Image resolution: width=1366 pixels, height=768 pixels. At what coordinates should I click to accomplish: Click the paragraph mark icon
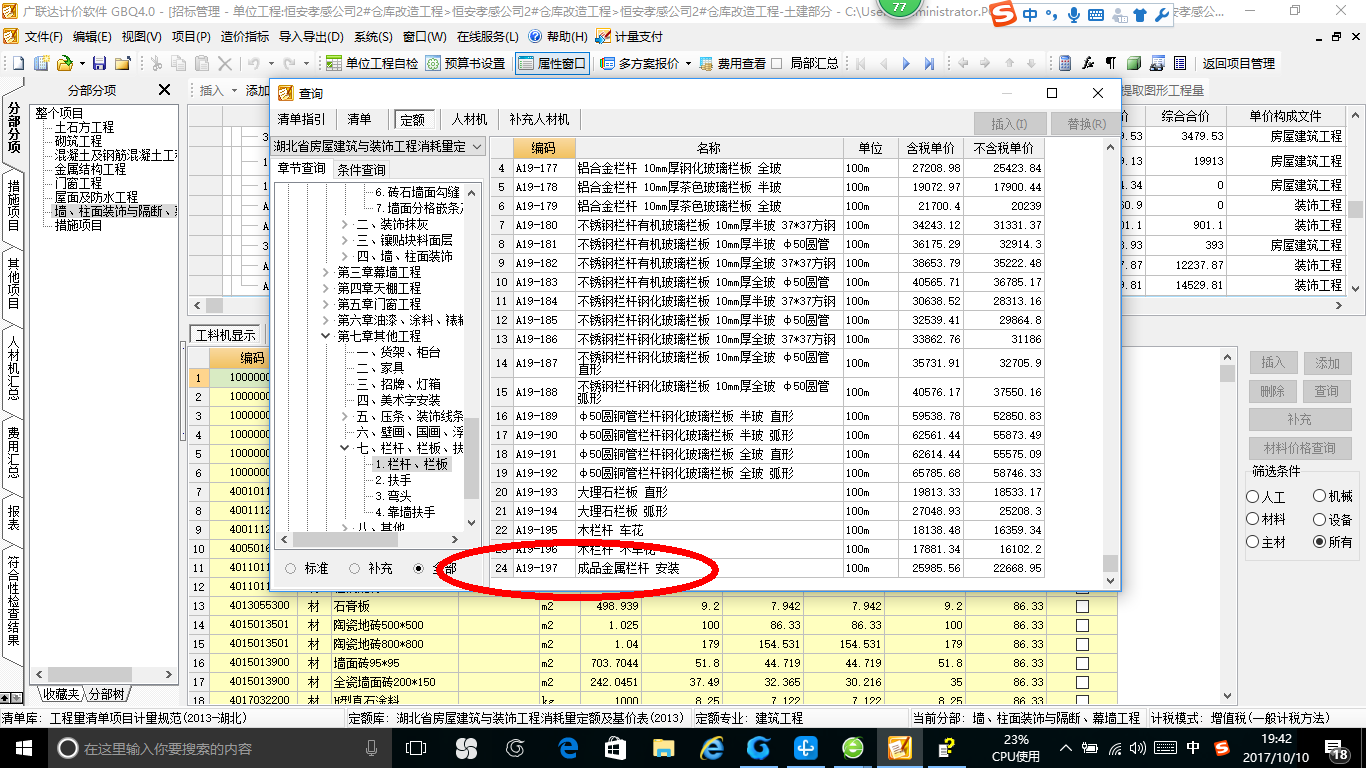tap(1111, 63)
